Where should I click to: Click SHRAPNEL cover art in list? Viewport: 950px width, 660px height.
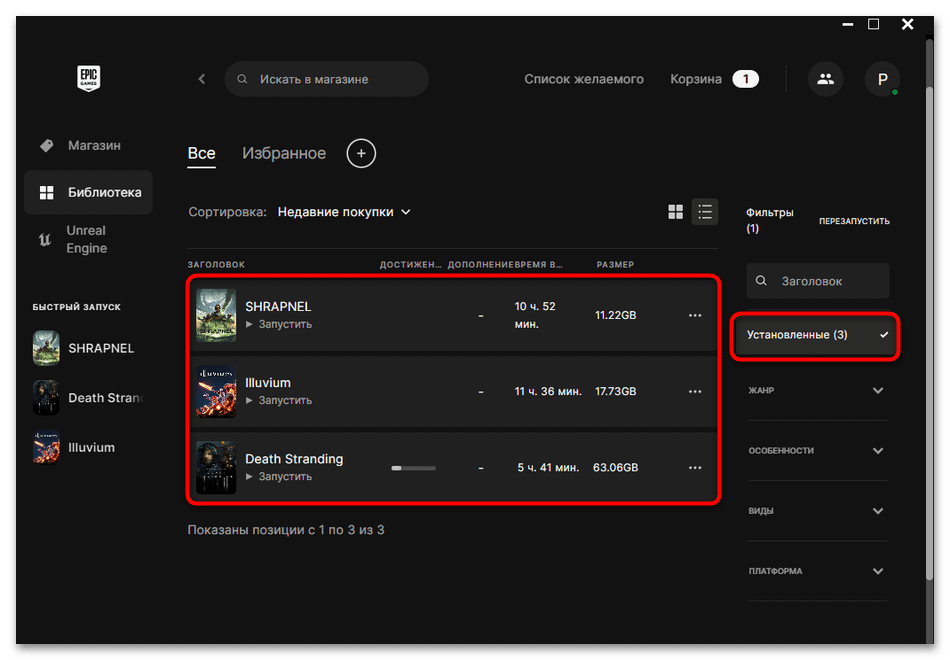click(x=216, y=315)
